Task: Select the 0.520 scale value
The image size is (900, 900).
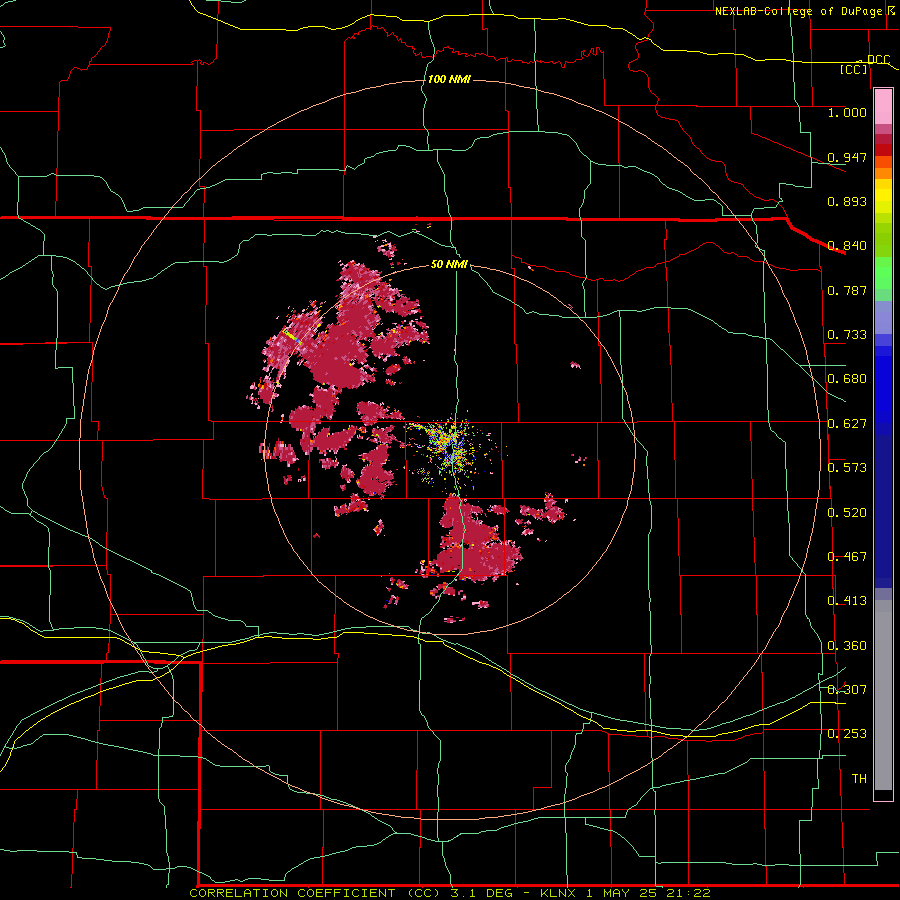Action: [847, 513]
